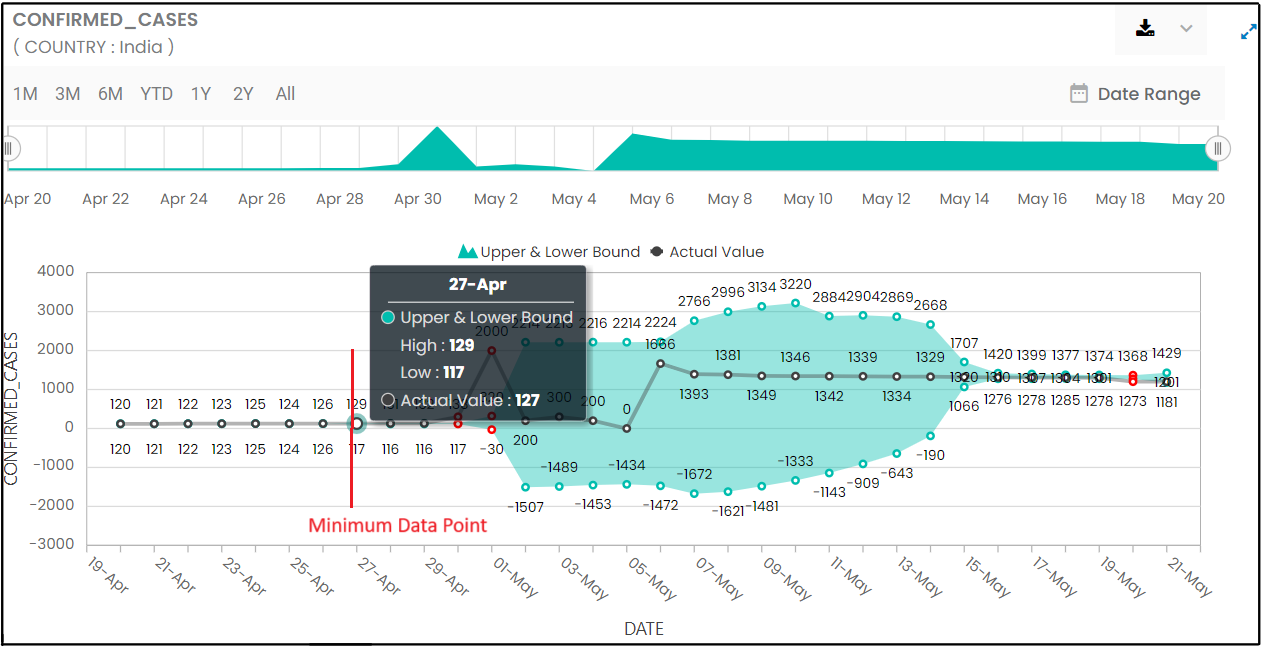The image size is (1264, 647).
Task: Click the highlighted 27-Apr actual value point
Action: pos(357,424)
